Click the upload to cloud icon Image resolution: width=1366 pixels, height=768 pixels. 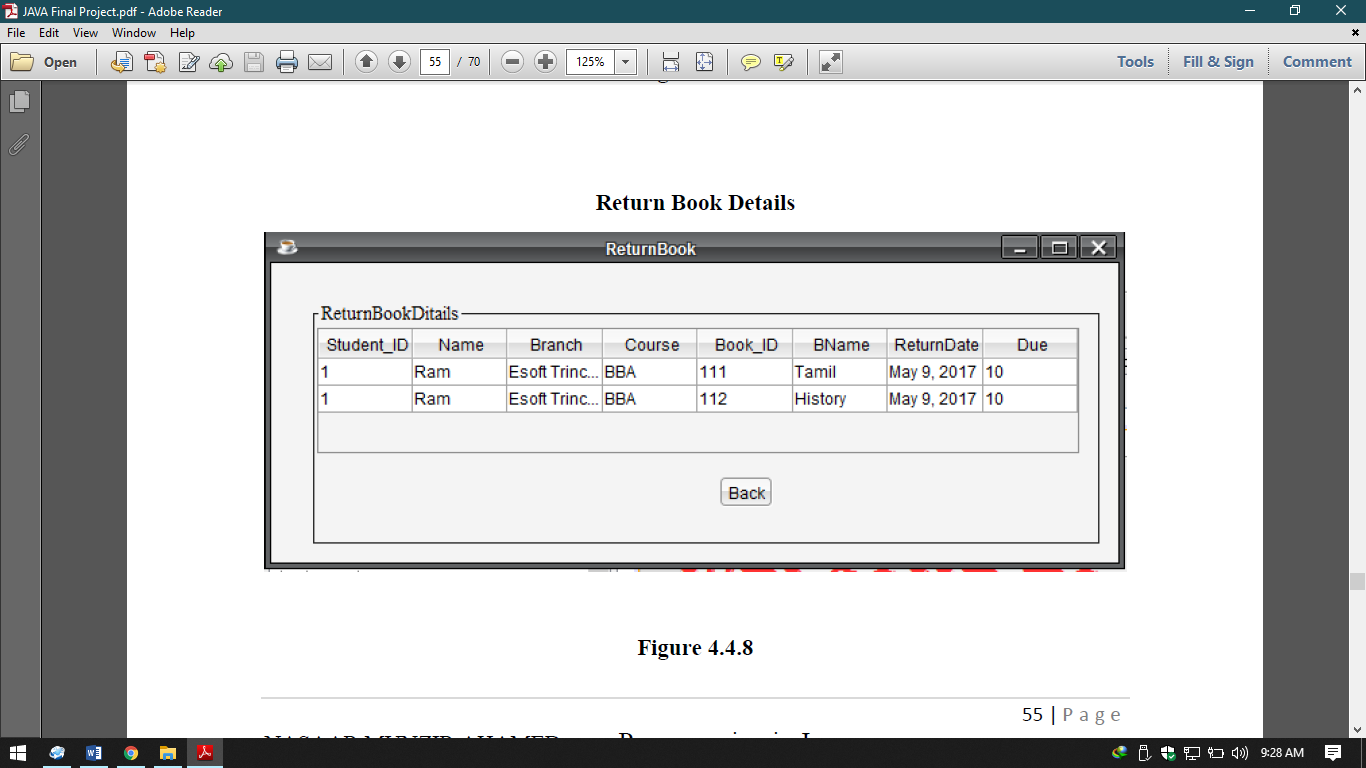point(221,62)
